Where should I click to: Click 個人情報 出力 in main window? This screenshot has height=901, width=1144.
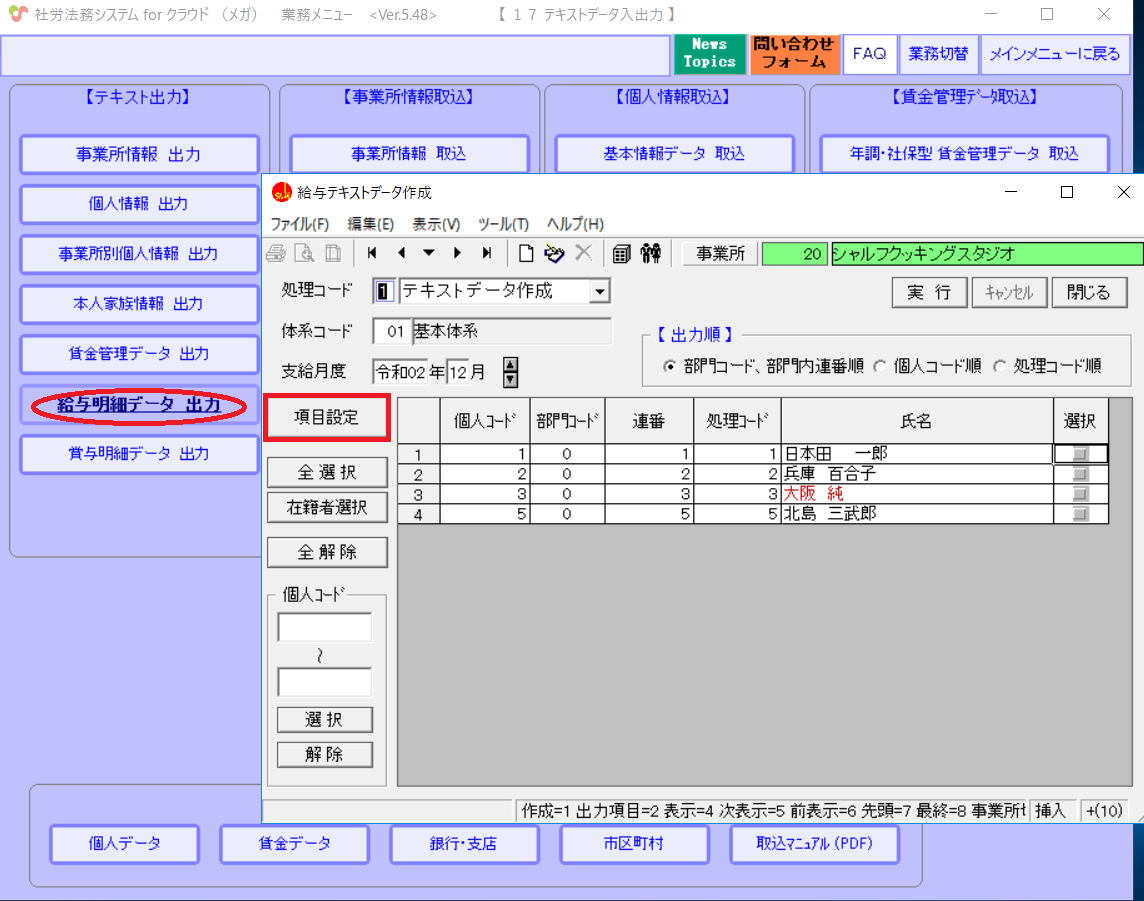click(x=139, y=204)
